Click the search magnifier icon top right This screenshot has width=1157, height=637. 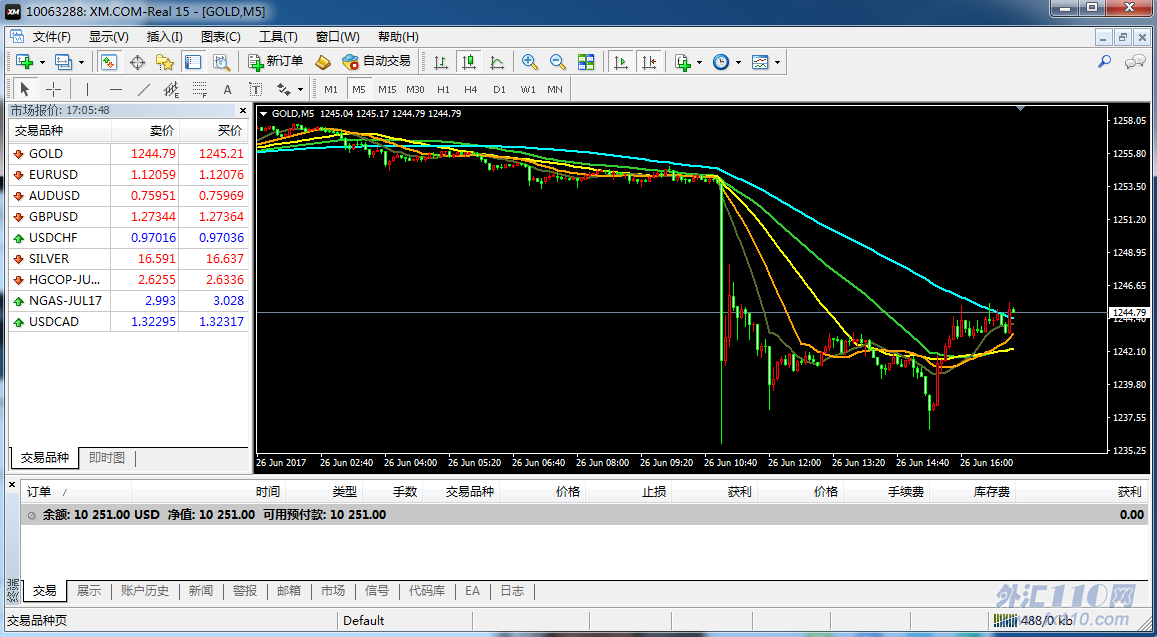1105,62
